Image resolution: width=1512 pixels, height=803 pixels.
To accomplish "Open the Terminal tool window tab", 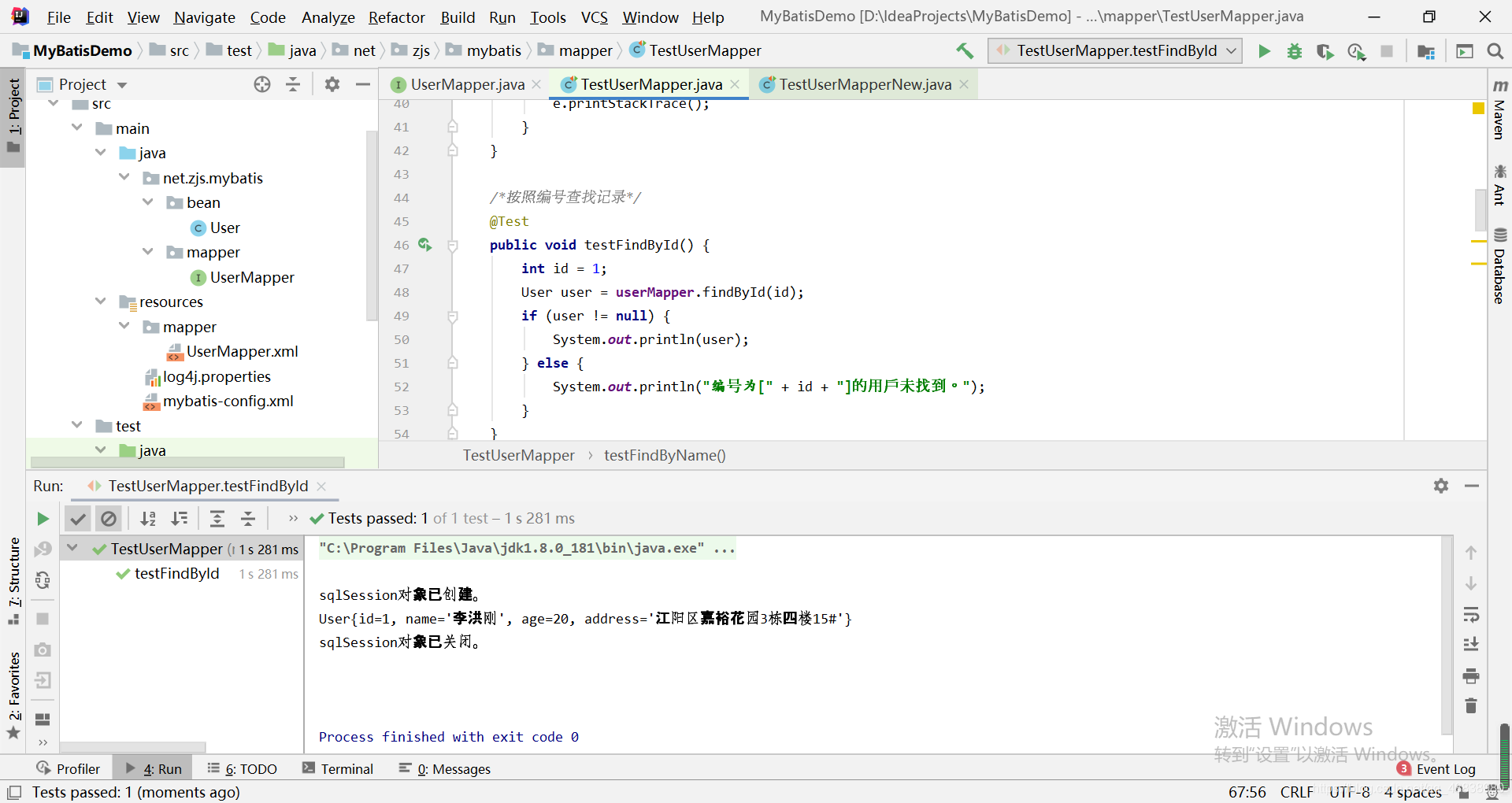I will click(x=338, y=769).
